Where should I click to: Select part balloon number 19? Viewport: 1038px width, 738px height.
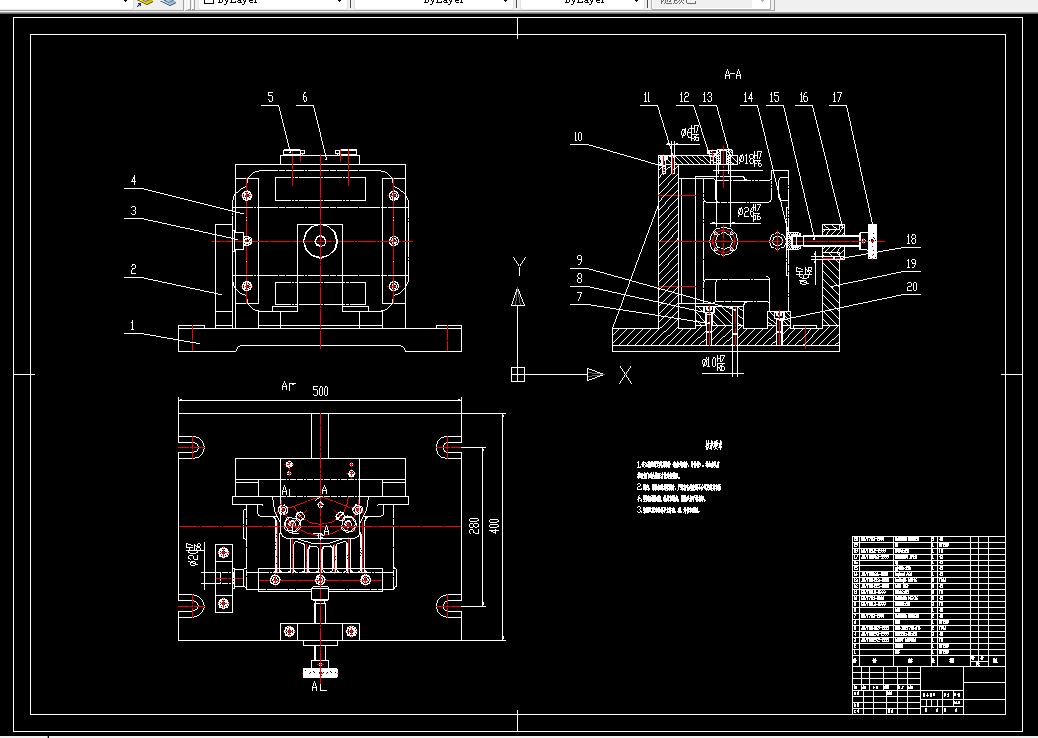tap(912, 263)
